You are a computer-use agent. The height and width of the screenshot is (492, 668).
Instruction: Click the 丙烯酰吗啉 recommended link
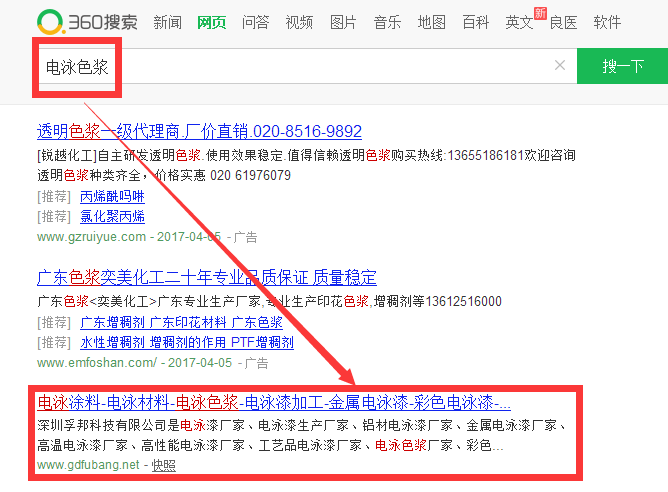coord(112,196)
